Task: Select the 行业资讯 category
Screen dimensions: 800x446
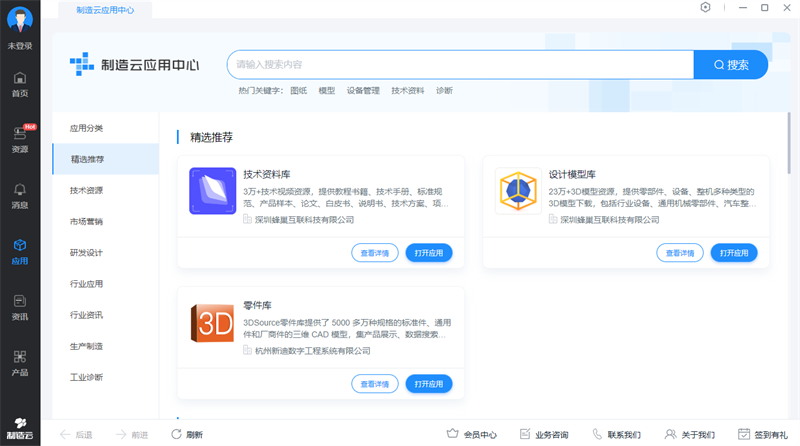Action: point(106,315)
